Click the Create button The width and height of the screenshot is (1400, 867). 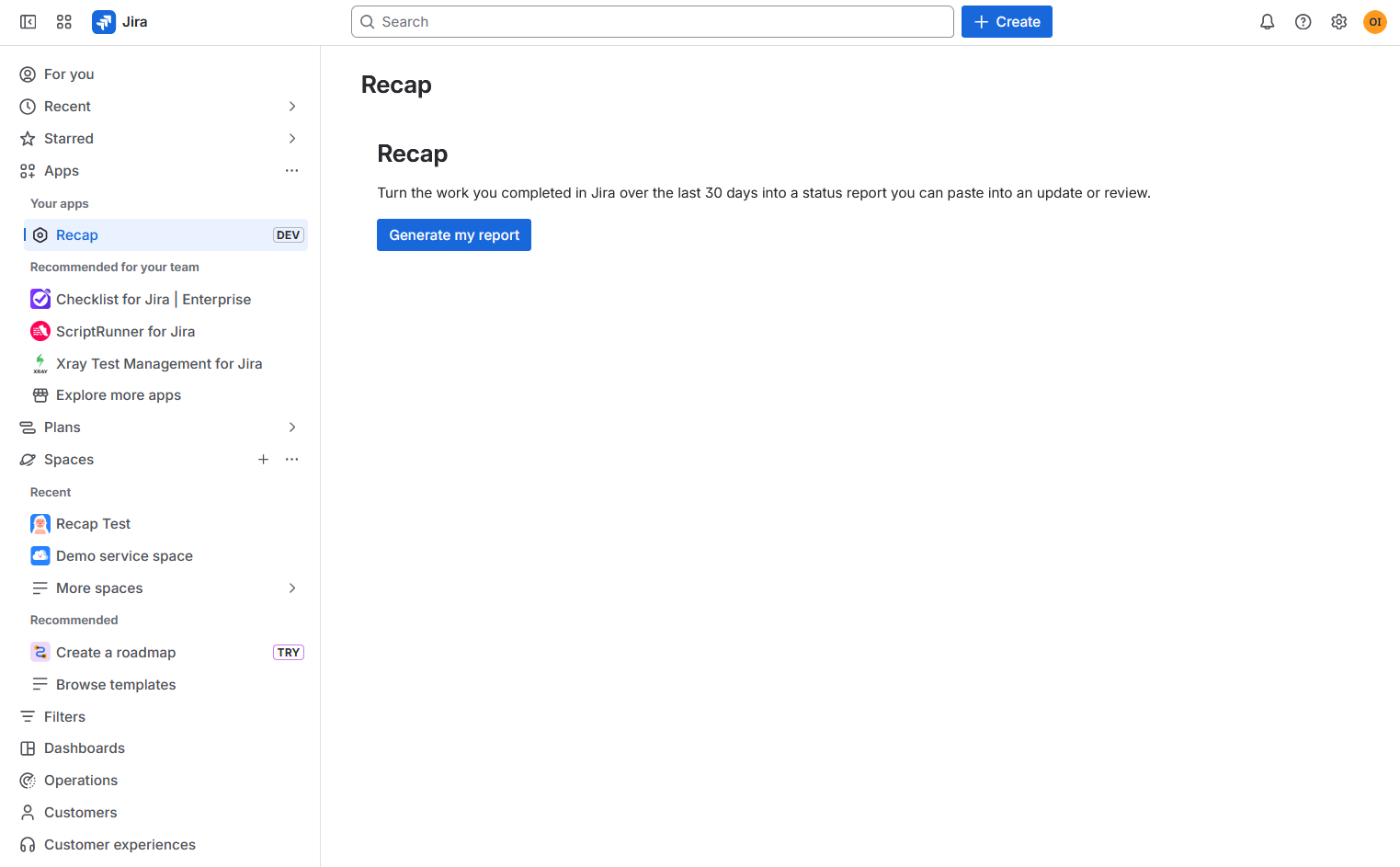pyautogui.click(x=1007, y=22)
